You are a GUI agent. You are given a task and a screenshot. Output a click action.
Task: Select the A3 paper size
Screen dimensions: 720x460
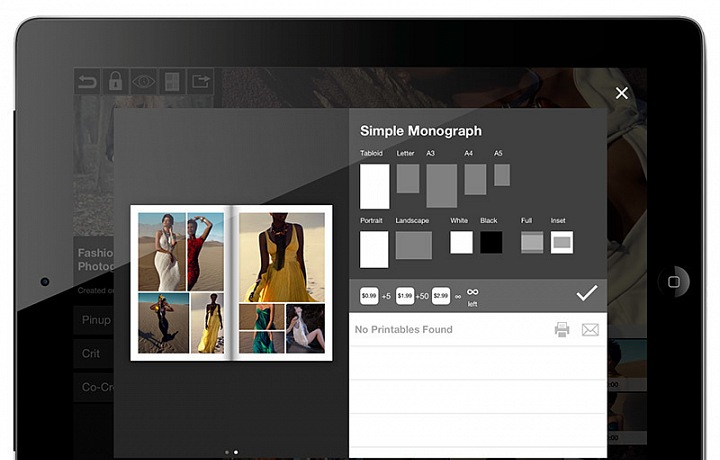(442, 186)
